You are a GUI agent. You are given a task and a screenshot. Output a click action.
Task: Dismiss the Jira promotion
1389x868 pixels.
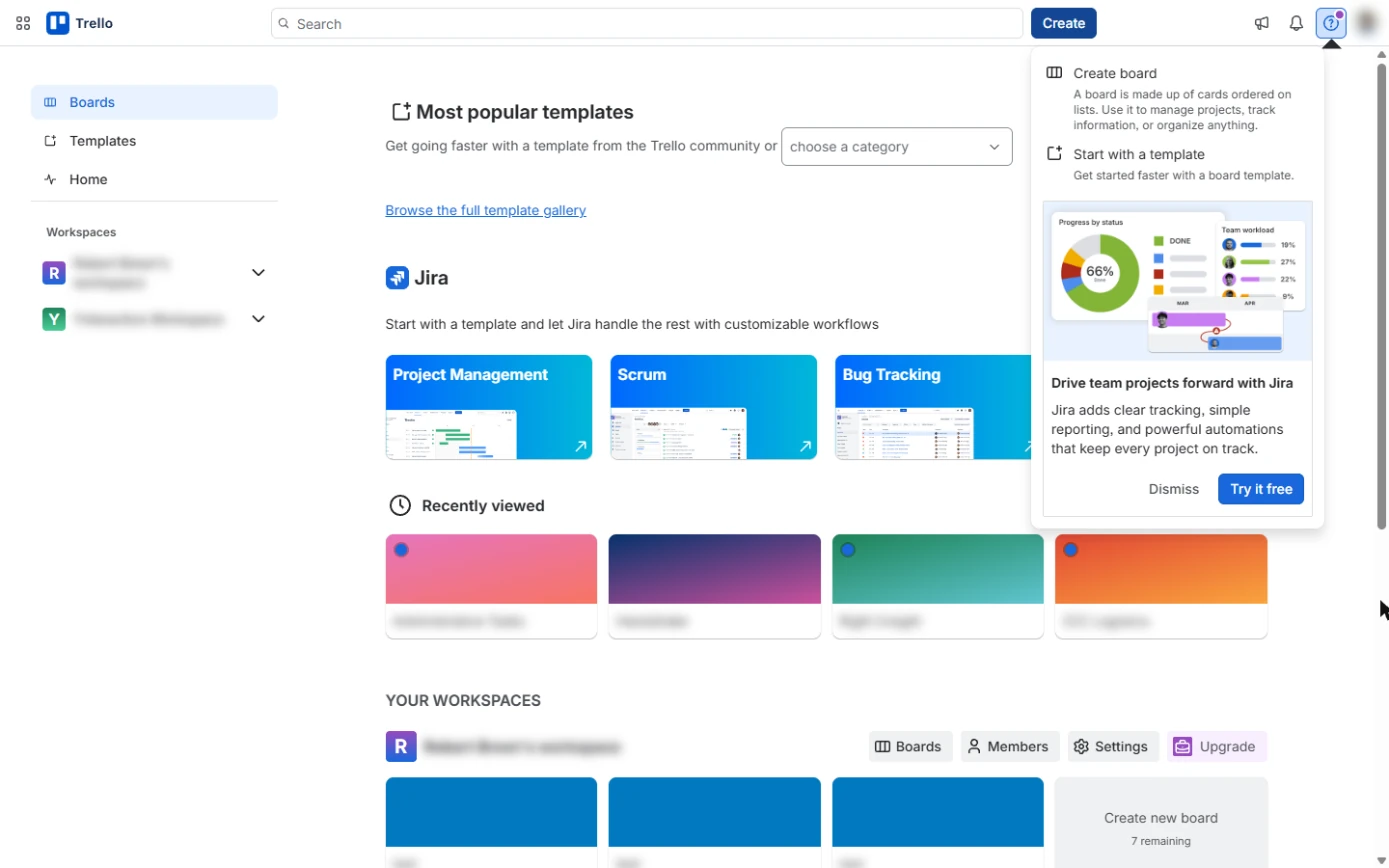point(1174,489)
